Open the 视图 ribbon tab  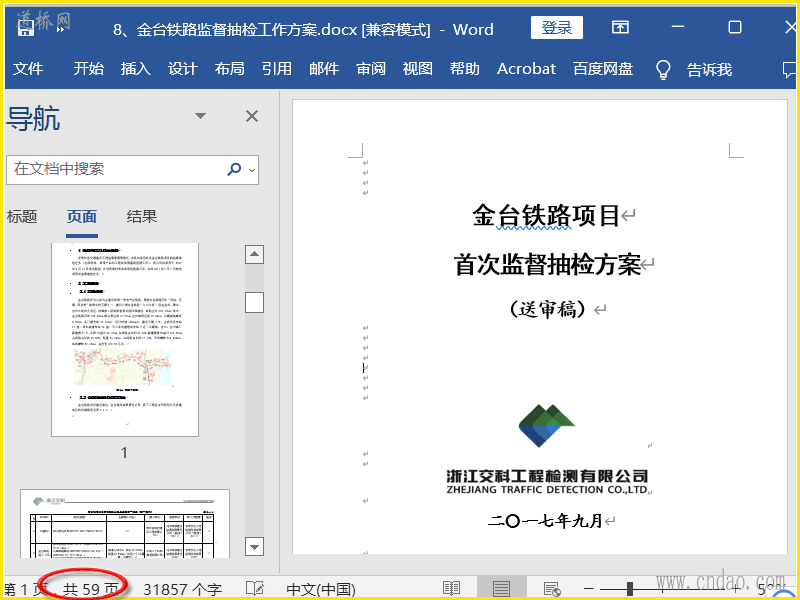[x=418, y=69]
